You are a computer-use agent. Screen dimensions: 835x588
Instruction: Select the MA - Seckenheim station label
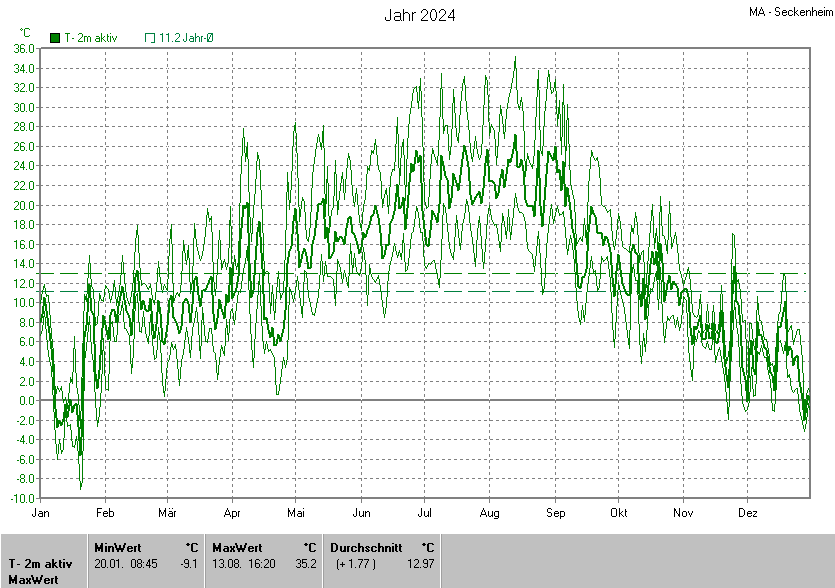(790, 12)
